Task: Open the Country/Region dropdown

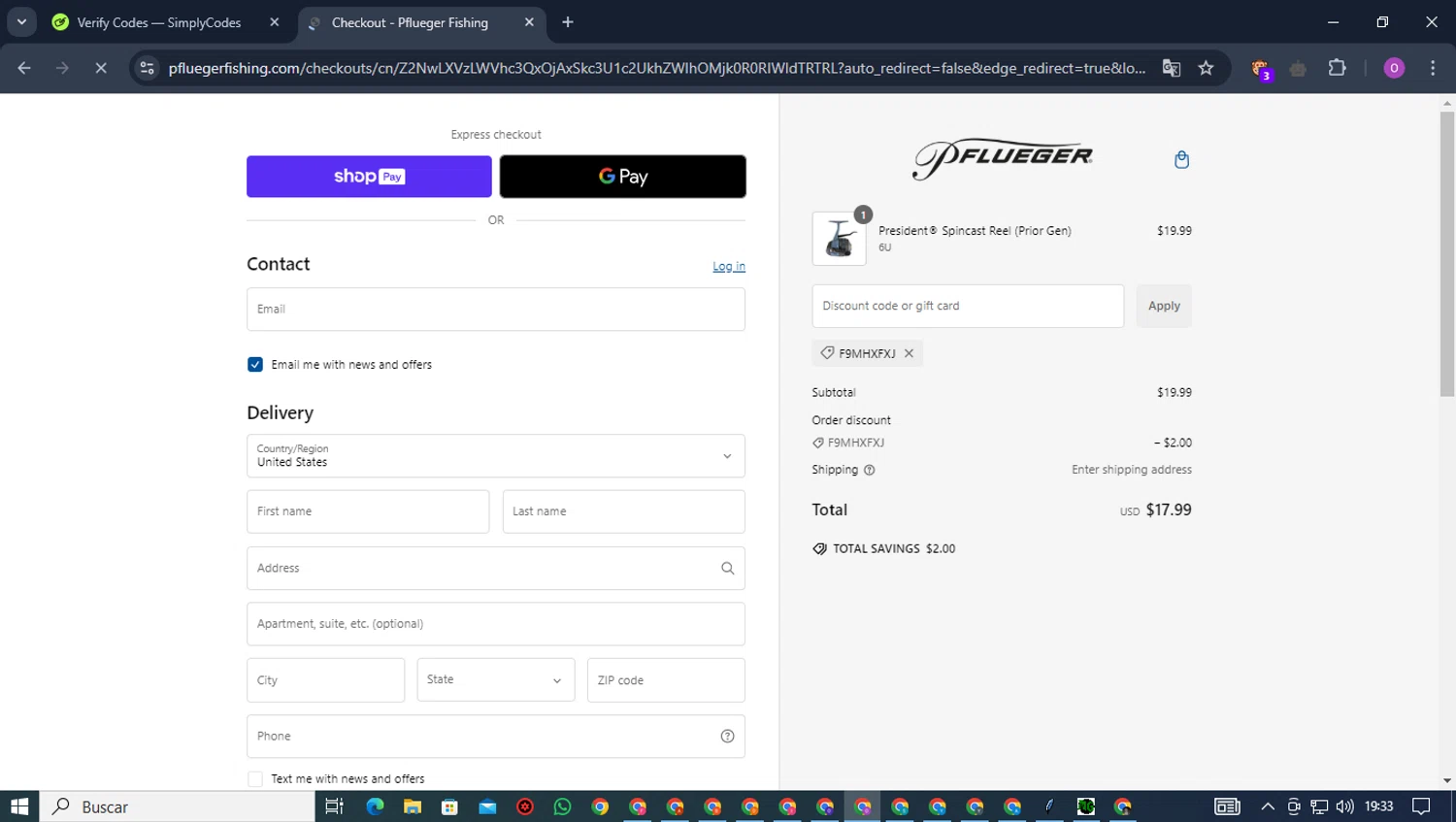Action: pos(496,456)
